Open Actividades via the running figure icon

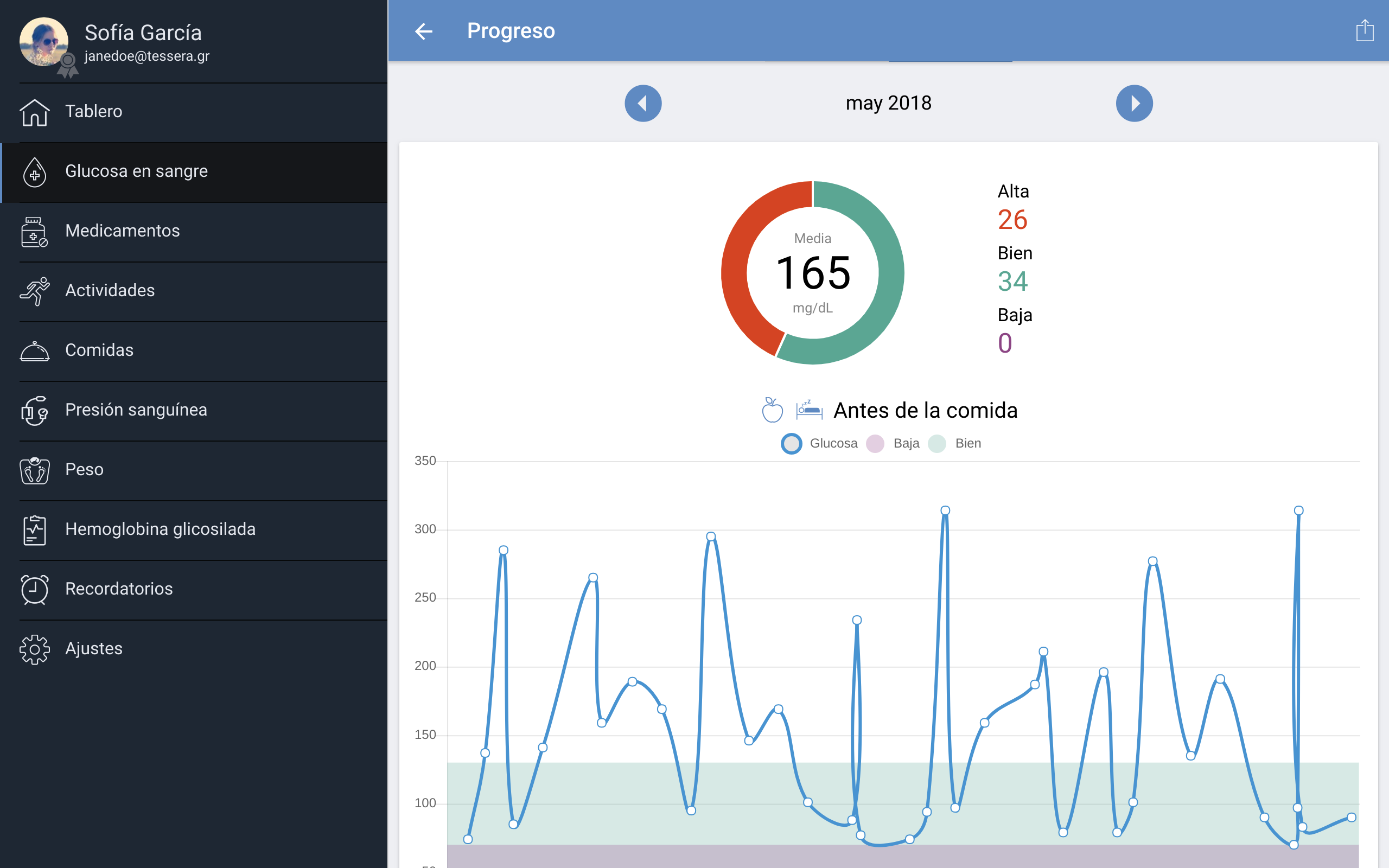(34, 291)
